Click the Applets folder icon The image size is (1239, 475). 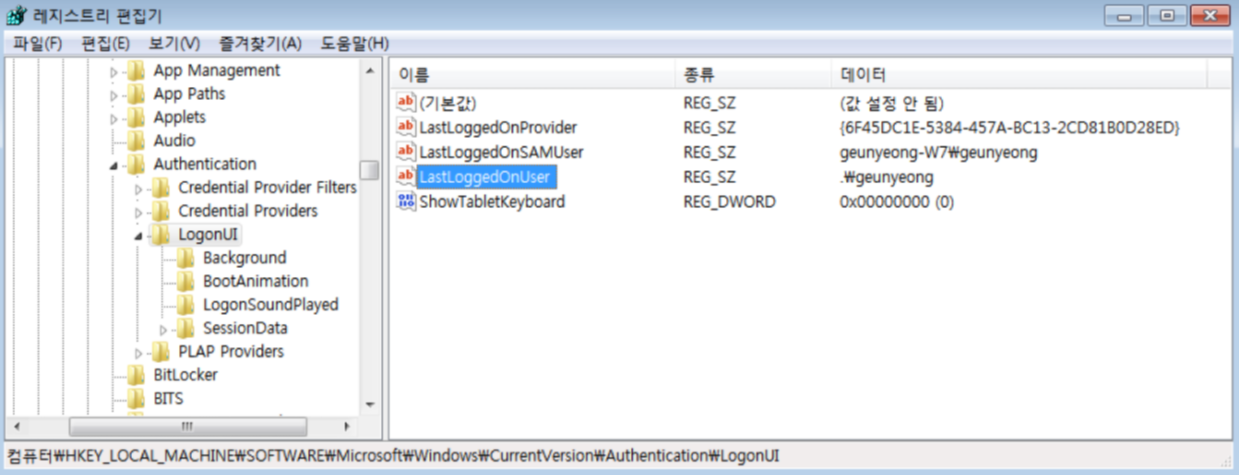pyautogui.click(x=136, y=117)
